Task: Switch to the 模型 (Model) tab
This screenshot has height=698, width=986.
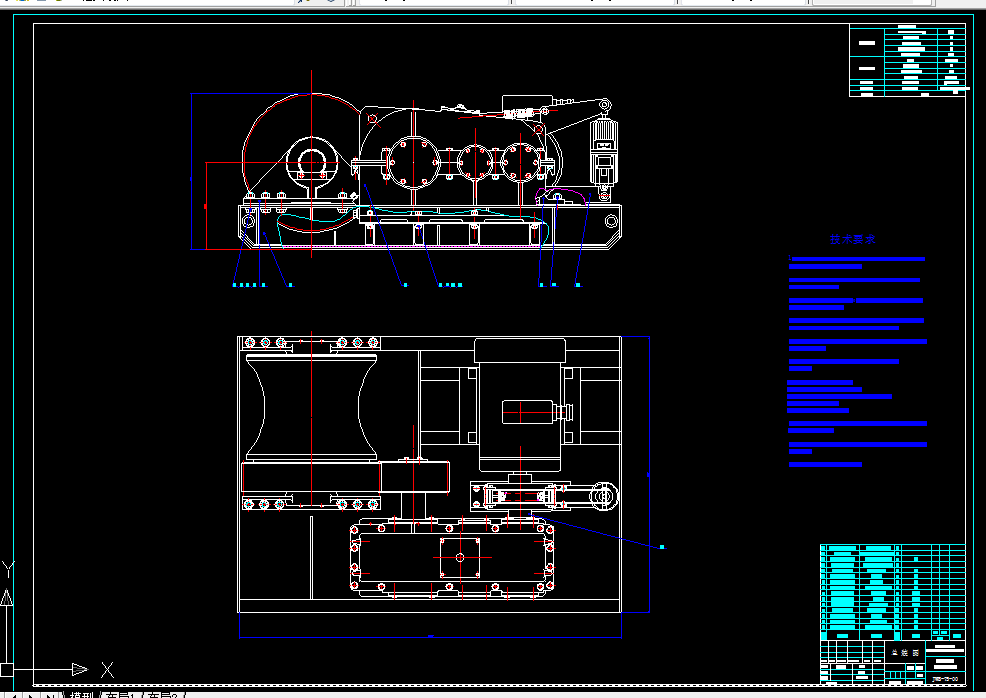Action: pyautogui.click(x=81, y=695)
